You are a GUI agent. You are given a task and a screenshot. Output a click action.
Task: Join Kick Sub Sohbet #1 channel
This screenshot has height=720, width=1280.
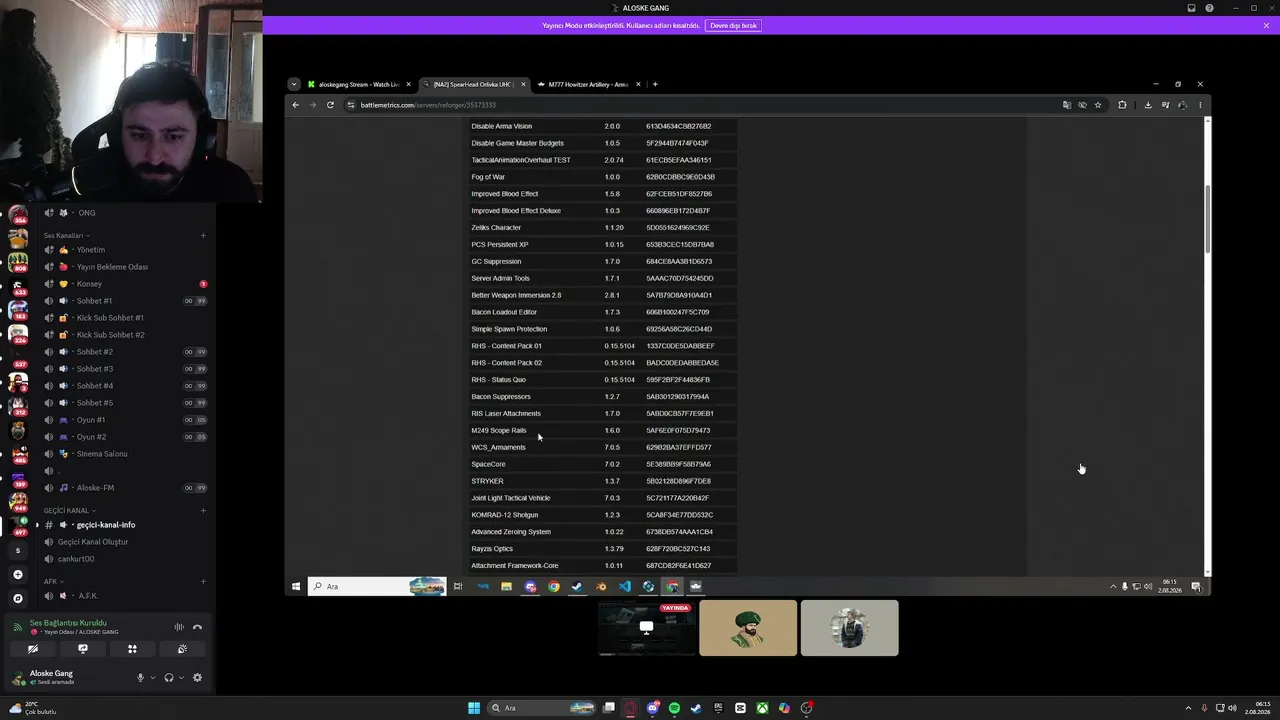pyautogui.click(x=125, y=318)
